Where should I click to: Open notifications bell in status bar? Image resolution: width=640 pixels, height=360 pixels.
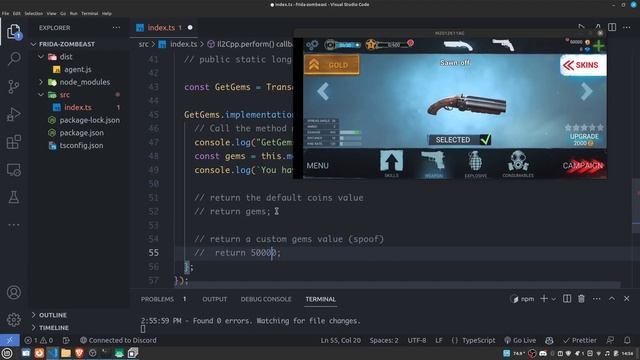tap(627, 340)
